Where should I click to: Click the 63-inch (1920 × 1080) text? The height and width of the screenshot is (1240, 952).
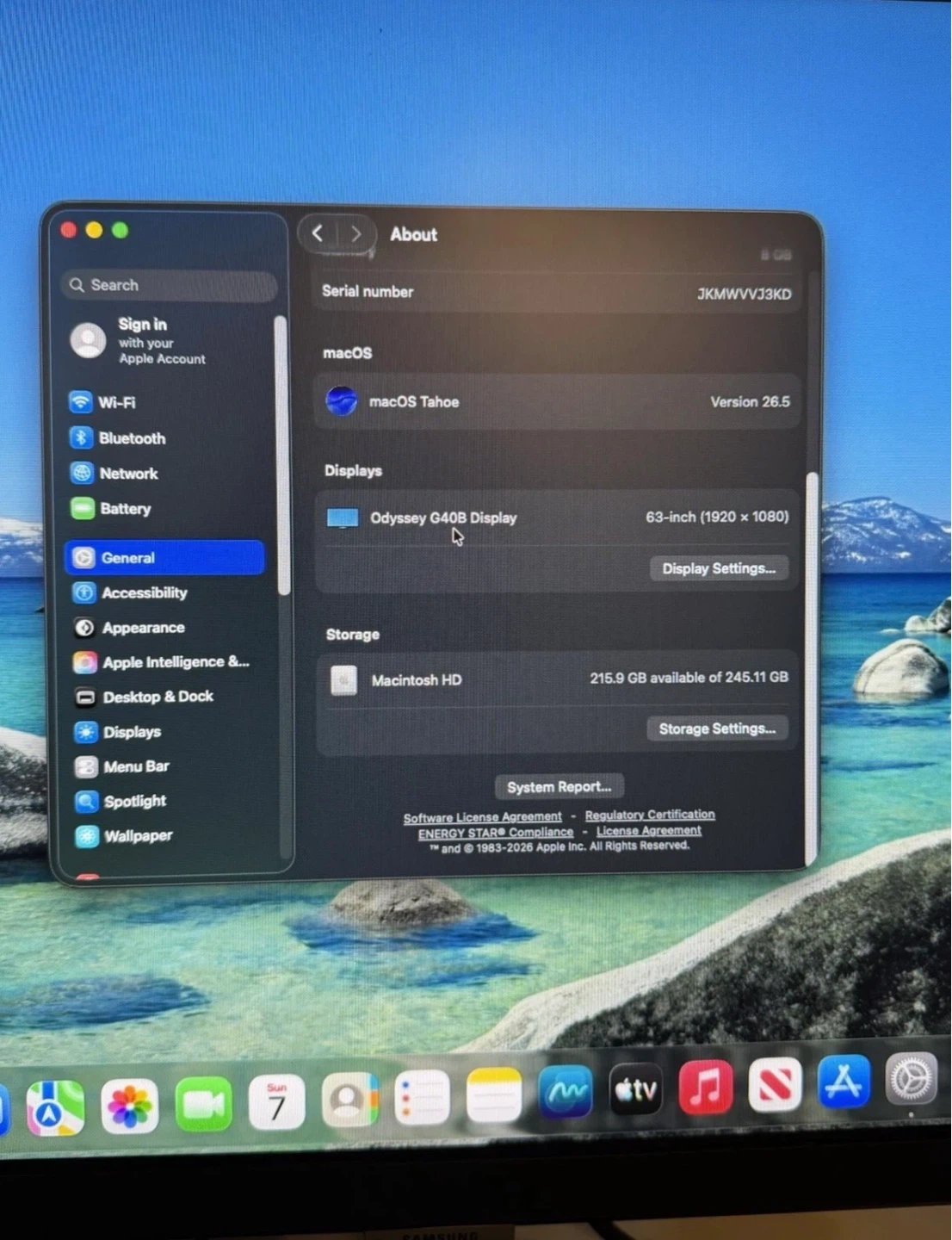click(x=717, y=517)
